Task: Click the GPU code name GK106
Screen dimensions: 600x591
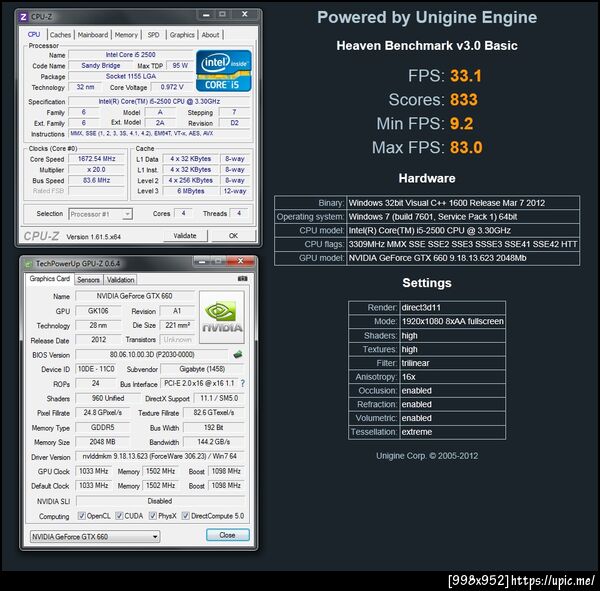Action: 98,310
